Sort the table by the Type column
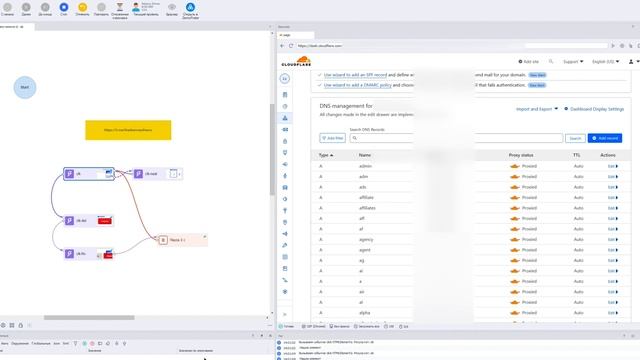 click(x=326, y=155)
